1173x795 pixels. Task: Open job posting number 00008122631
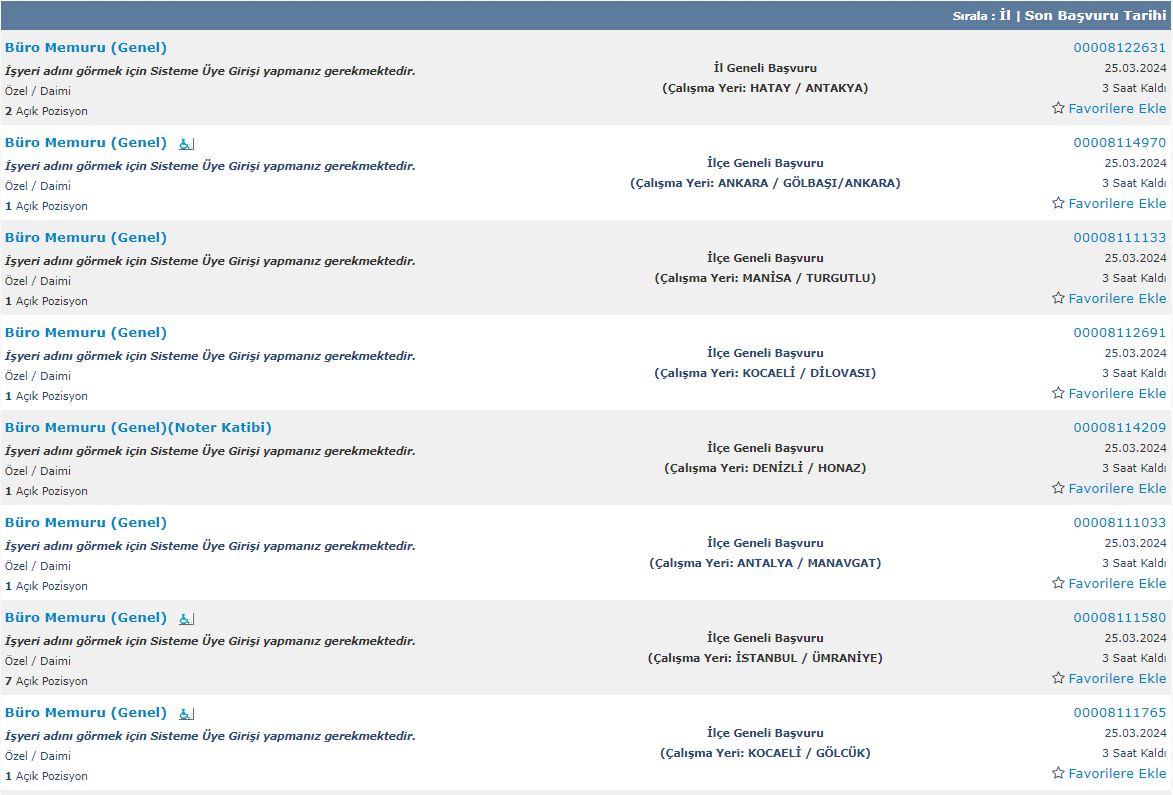(x=1119, y=48)
